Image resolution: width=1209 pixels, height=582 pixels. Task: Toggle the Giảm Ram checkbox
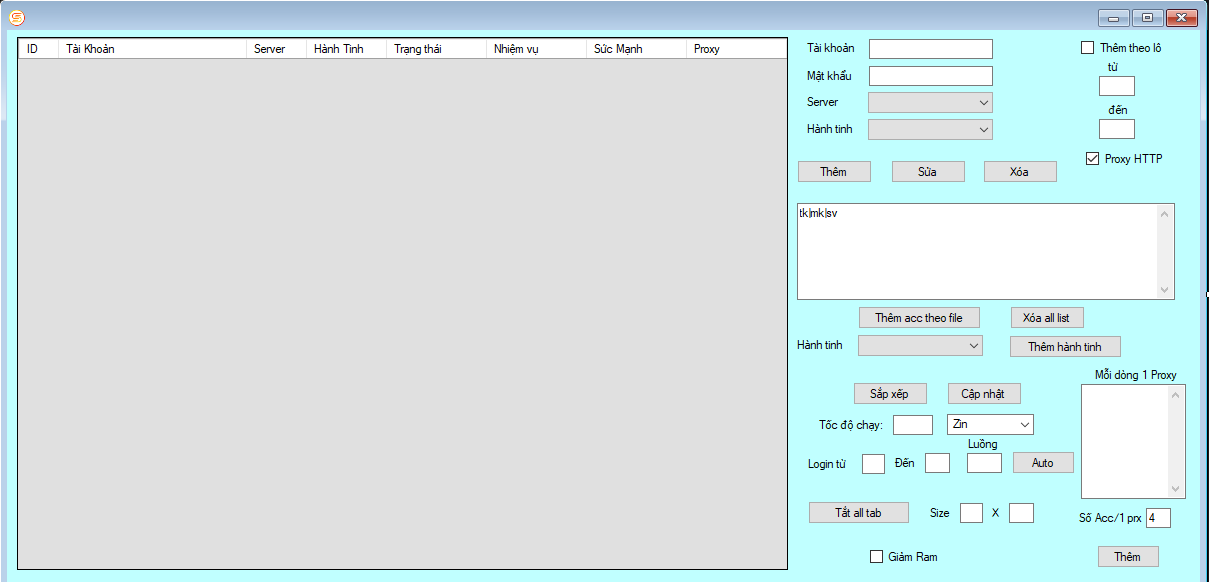coord(876,556)
